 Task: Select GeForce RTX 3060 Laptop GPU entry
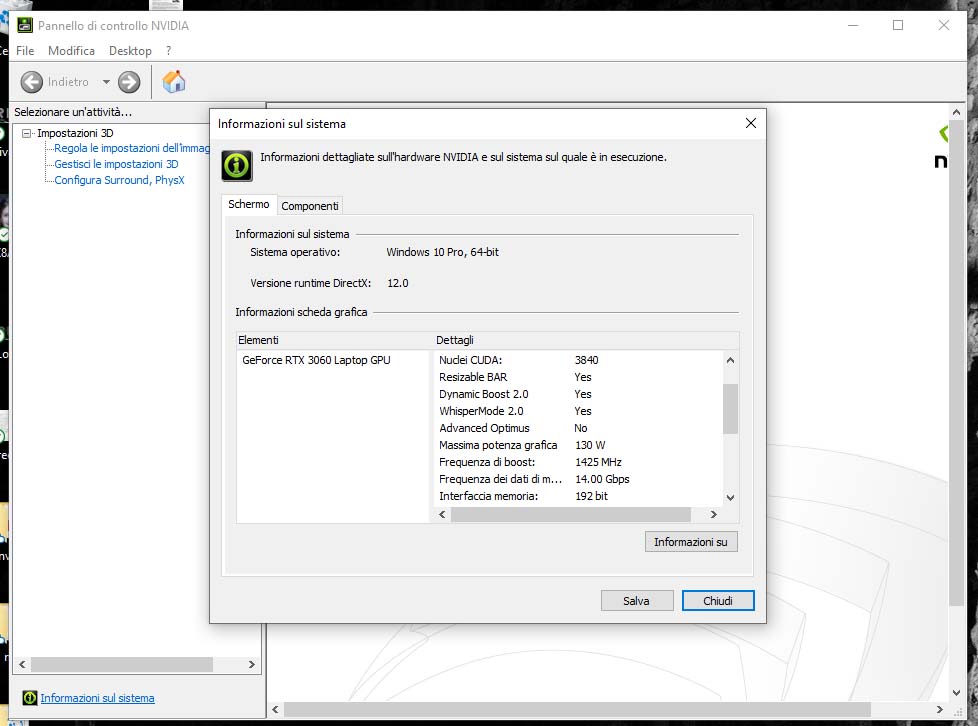coord(316,360)
